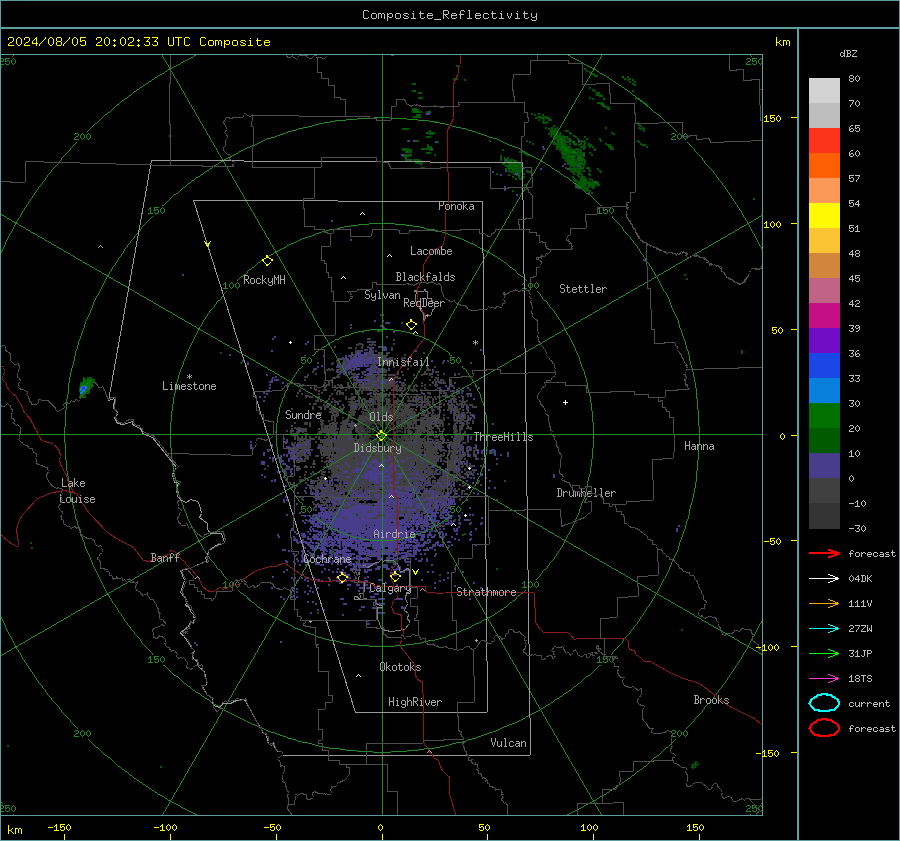900x841 pixels.
Task: Click the Ponoka town label
Action: (x=456, y=206)
